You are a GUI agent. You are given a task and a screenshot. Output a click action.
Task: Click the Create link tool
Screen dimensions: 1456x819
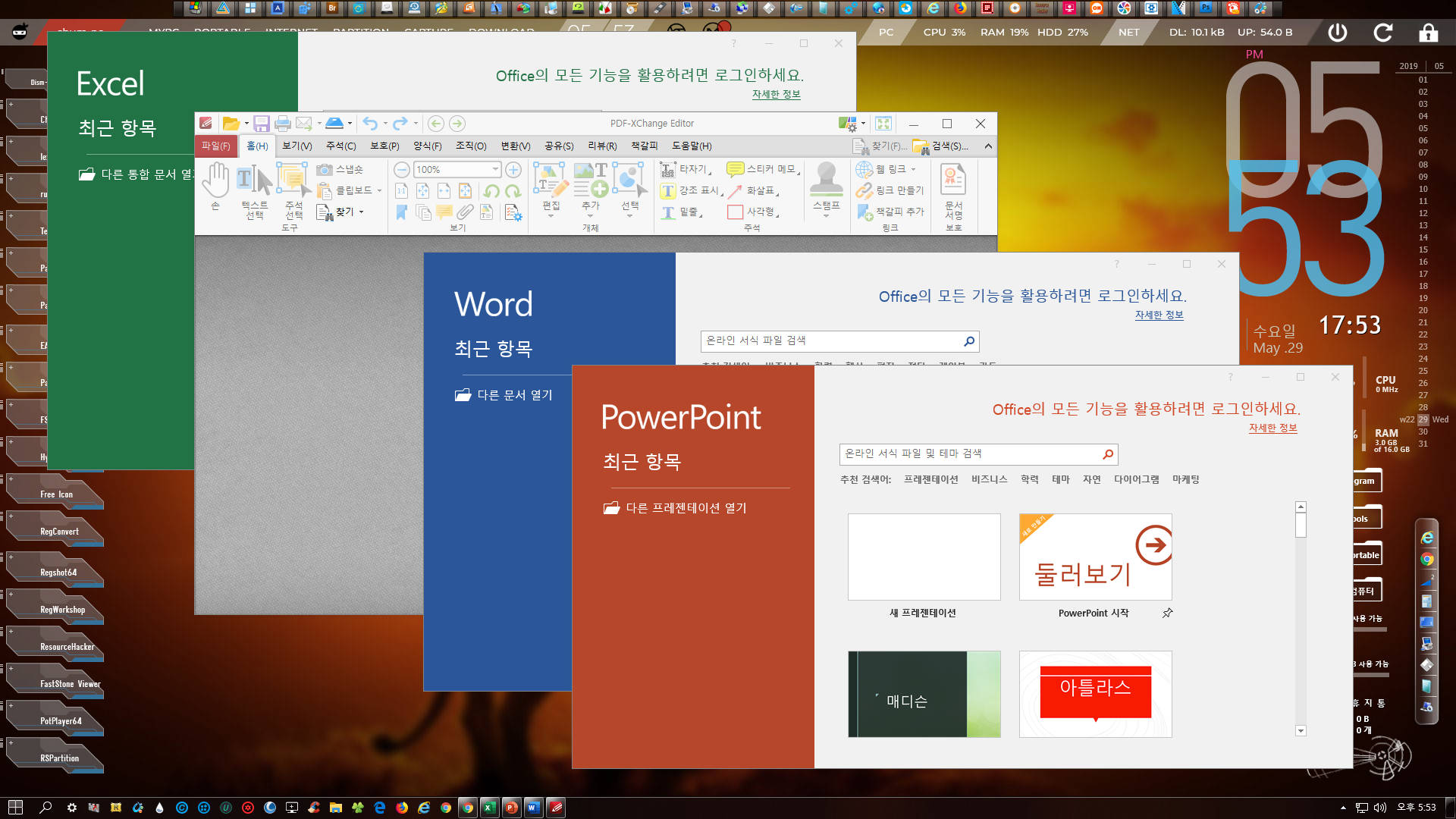(x=890, y=191)
